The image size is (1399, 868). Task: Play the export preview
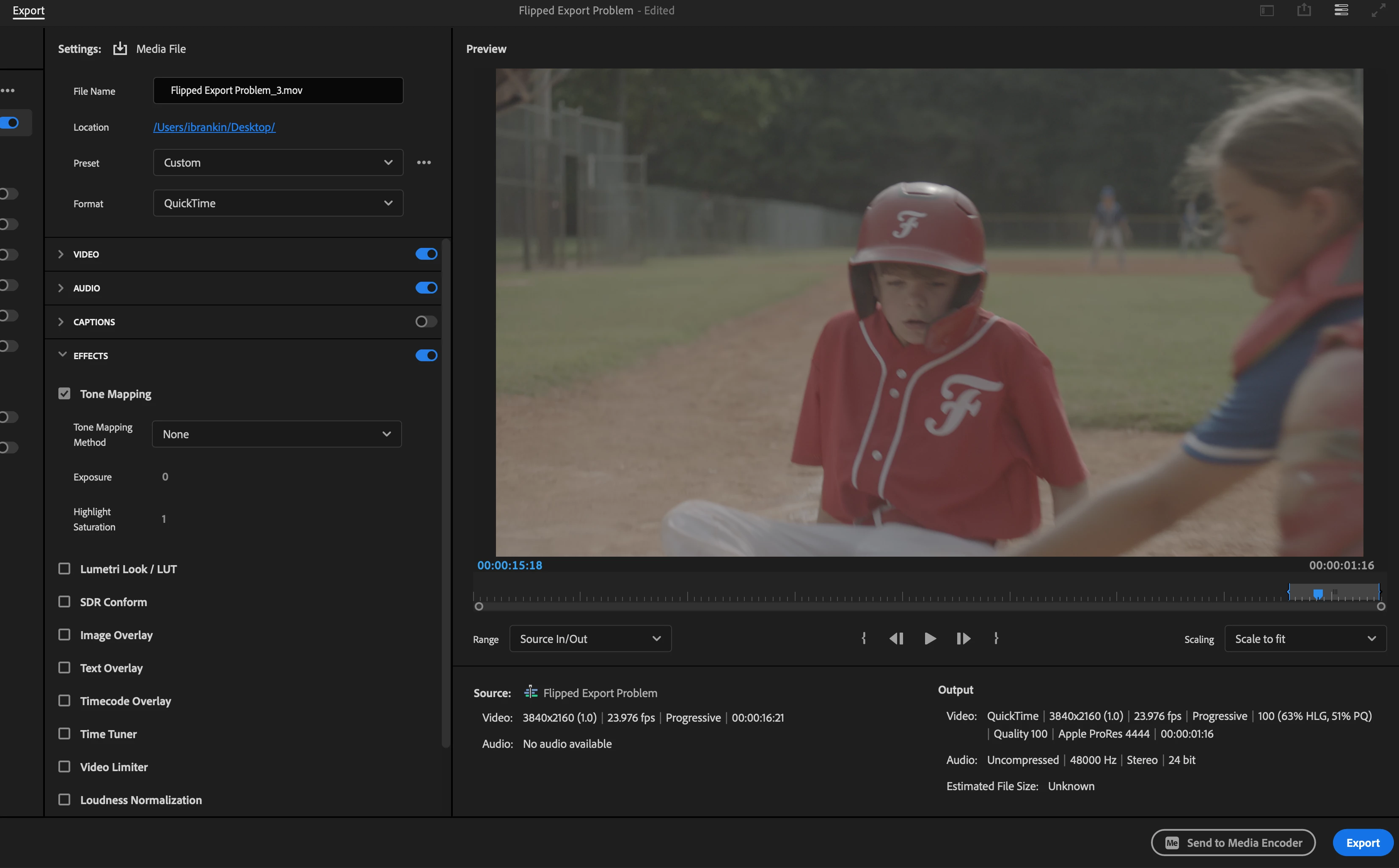(930, 638)
